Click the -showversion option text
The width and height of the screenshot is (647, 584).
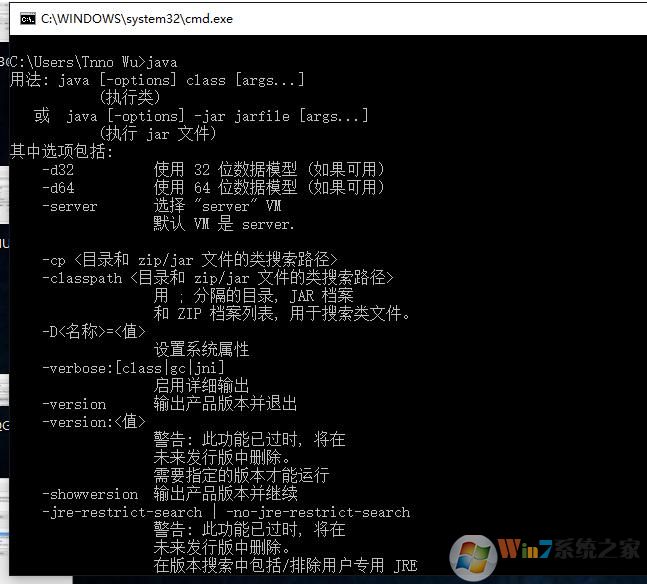(x=90, y=494)
